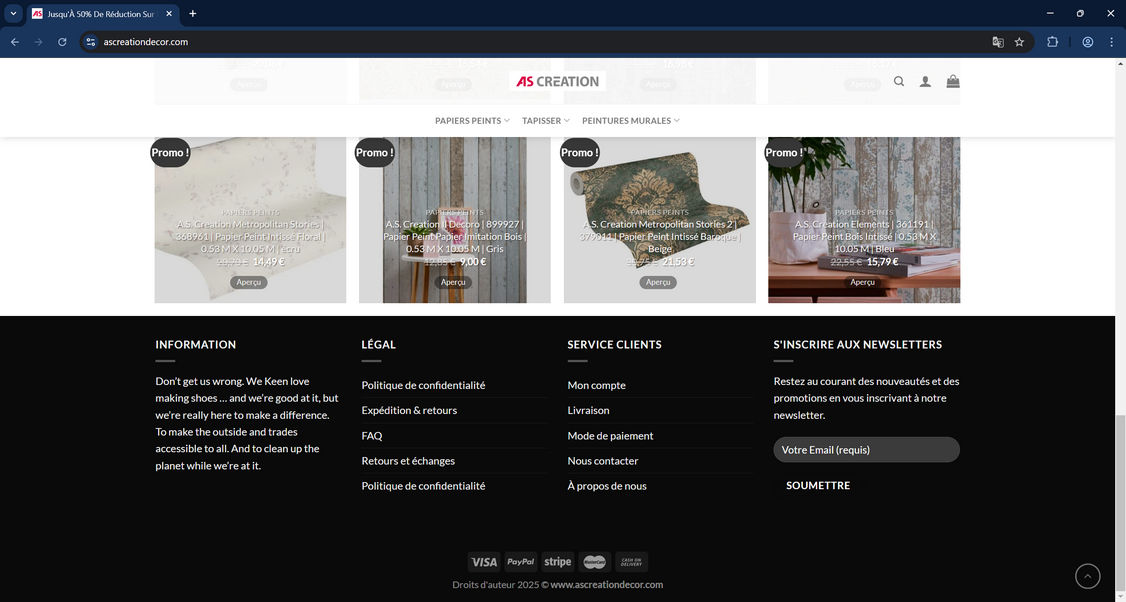Click the S'INSCRIRE AUX NEWSLETTERS heading
This screenshot has height=602, width=1126.
coord(857,345)
